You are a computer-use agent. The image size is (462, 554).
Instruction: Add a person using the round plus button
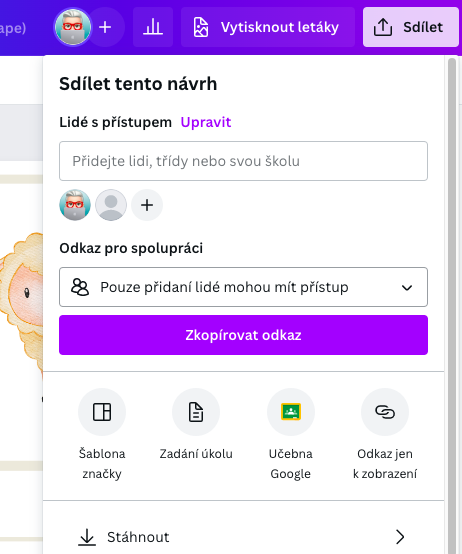click(x=147, y=205)
